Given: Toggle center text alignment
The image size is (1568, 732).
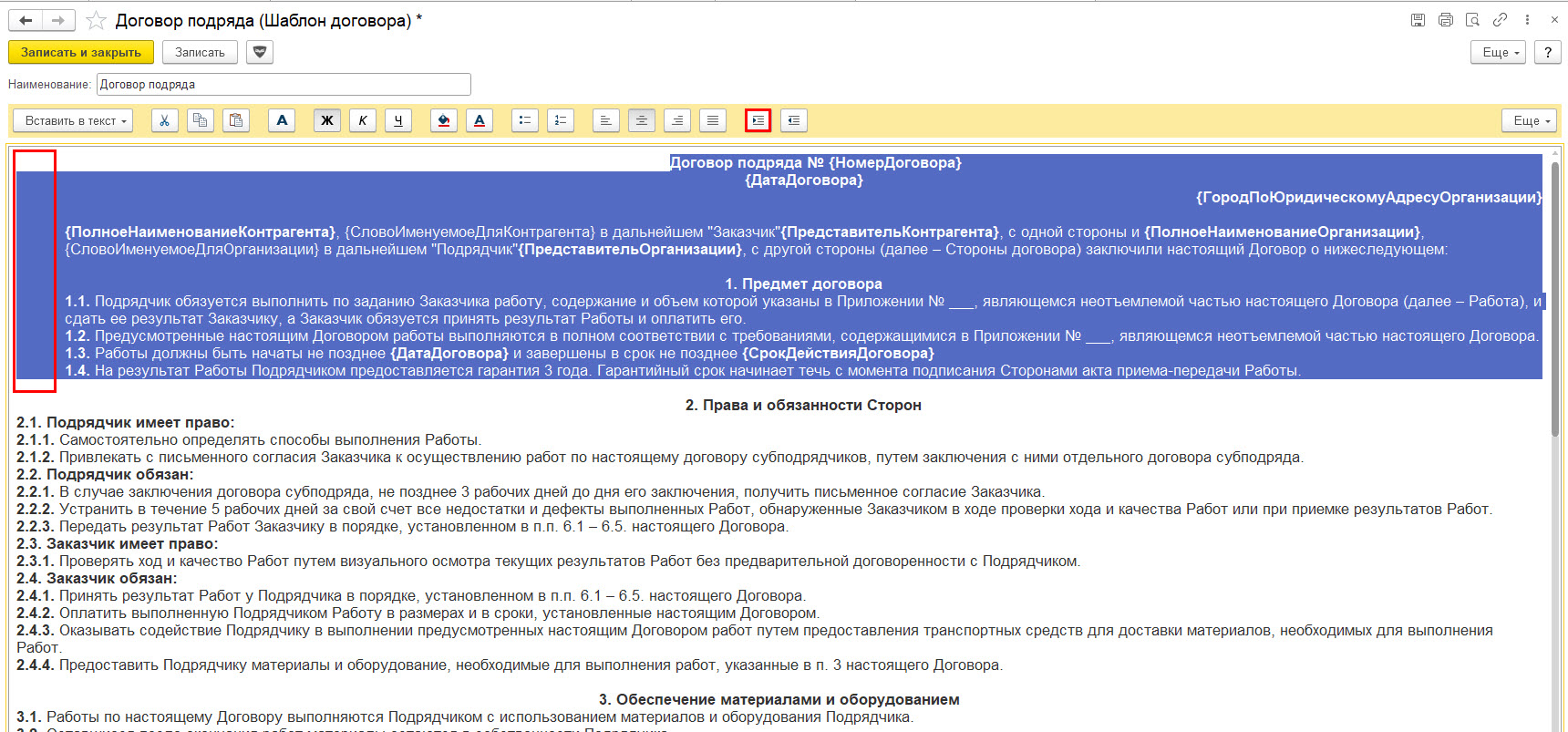Looking at the screenshot, I should (642, 120).
